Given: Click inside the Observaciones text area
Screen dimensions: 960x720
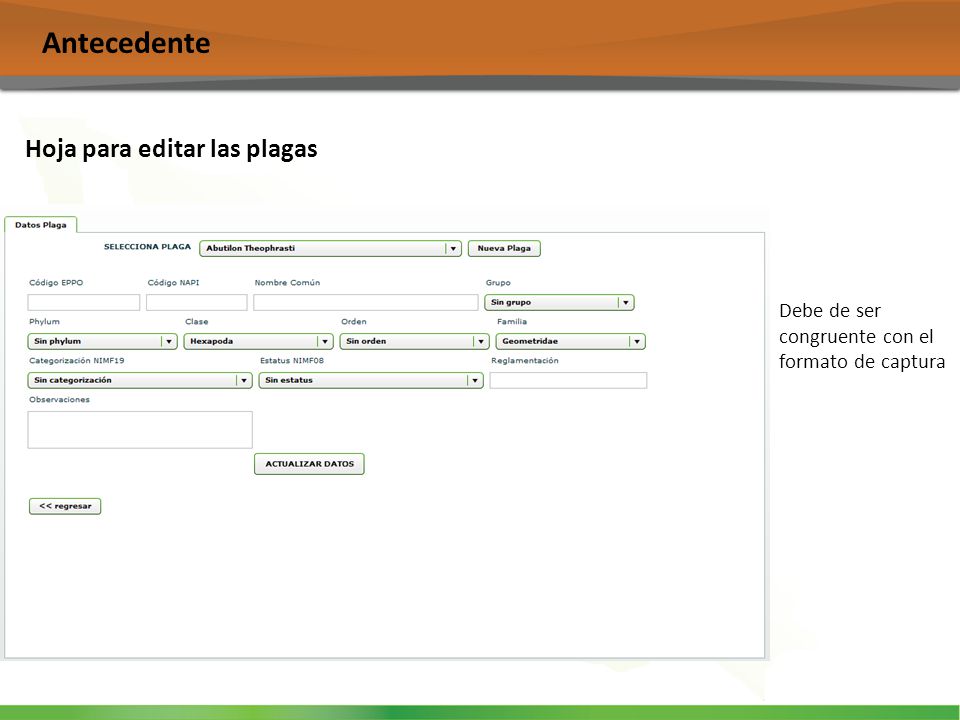Looking at the screenshot, I should click(x=140, y=430).
